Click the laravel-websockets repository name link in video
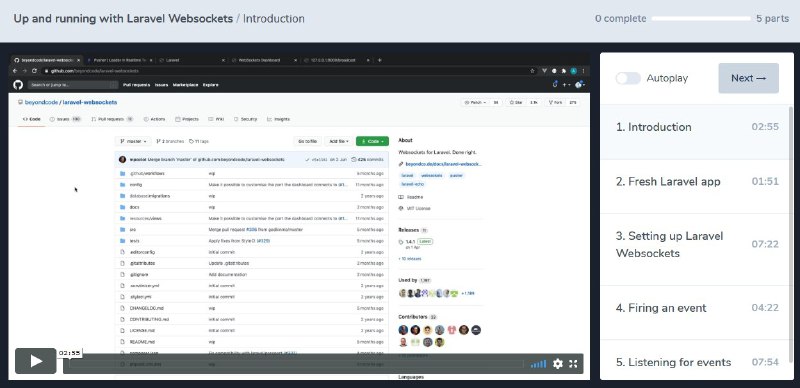The image size is (800, 388). click(x=90, y=103)
